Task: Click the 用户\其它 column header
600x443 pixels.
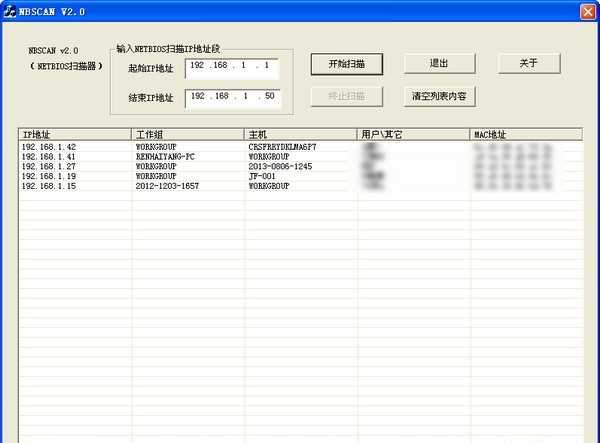Action: click(413, 134)
